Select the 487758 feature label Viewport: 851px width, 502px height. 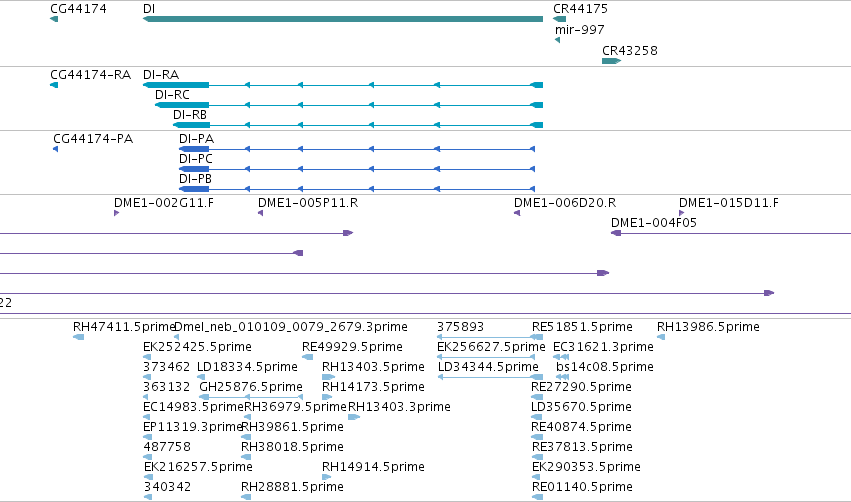click(167, 447)
